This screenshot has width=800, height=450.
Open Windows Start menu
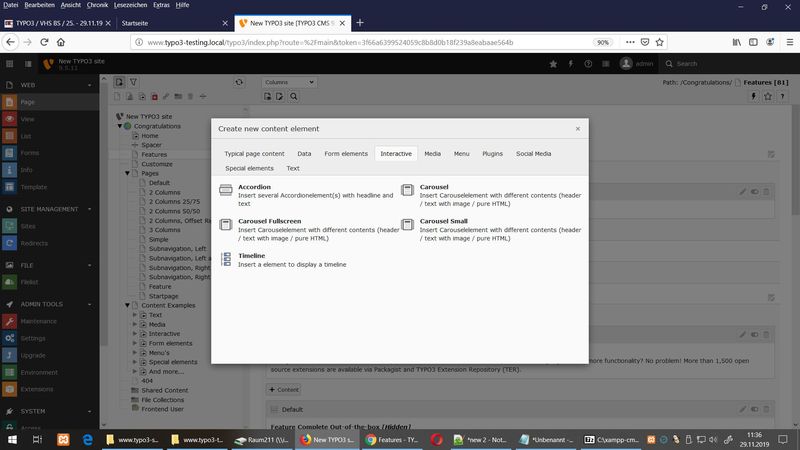click(12, 439)
